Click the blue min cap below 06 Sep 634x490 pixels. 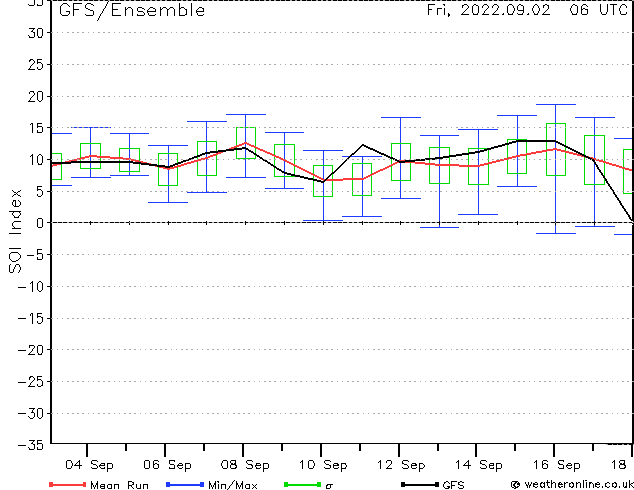[168, 202]
